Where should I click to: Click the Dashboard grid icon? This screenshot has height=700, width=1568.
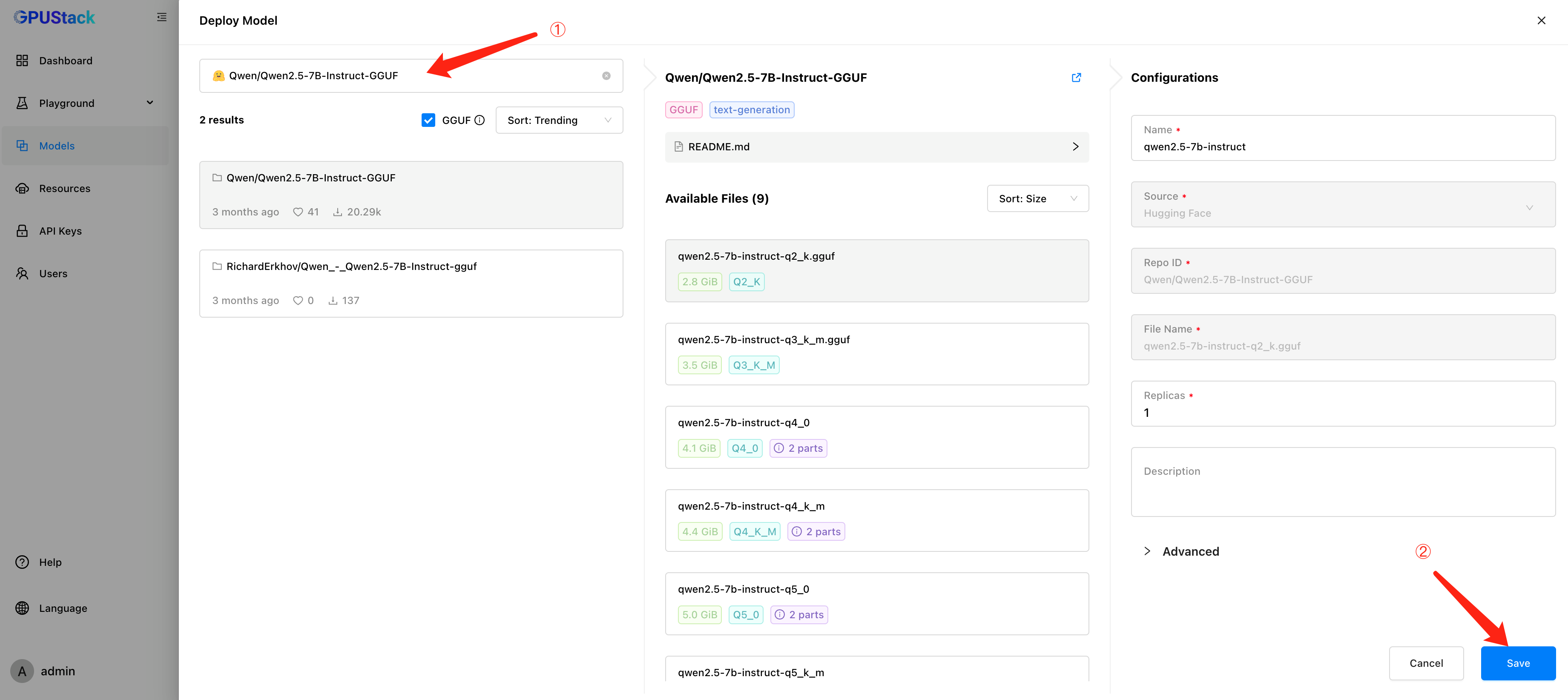coord(22,60)
